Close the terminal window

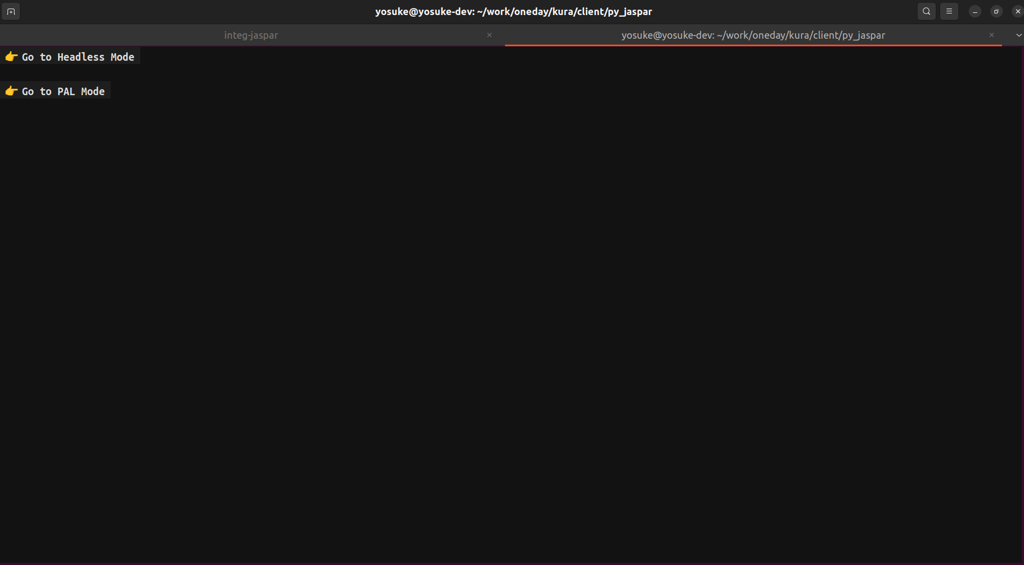pos(1017,12)
